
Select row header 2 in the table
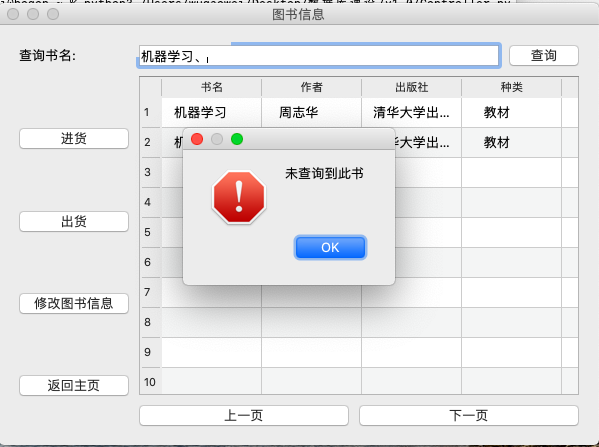pyautogui.click(x=151, y=143)
